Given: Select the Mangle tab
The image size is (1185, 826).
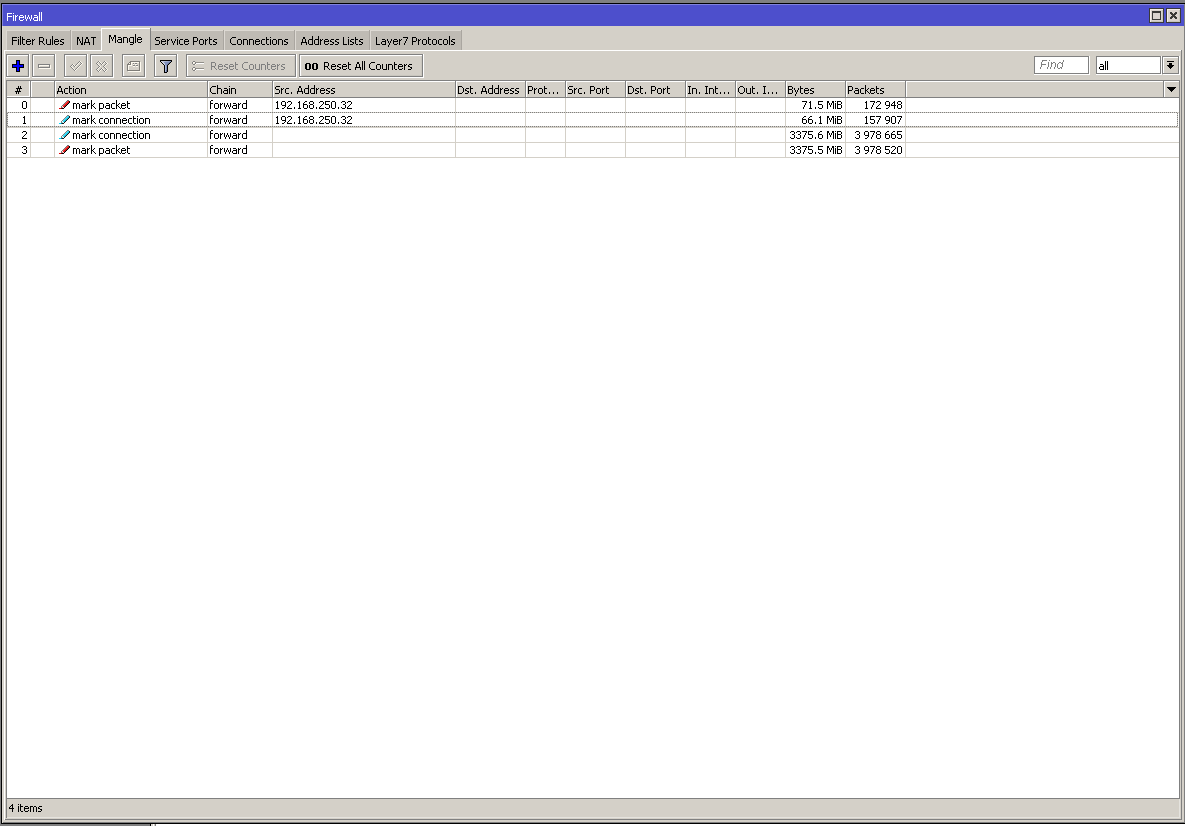Looking at the screenshot, I should tap(125, 39).
